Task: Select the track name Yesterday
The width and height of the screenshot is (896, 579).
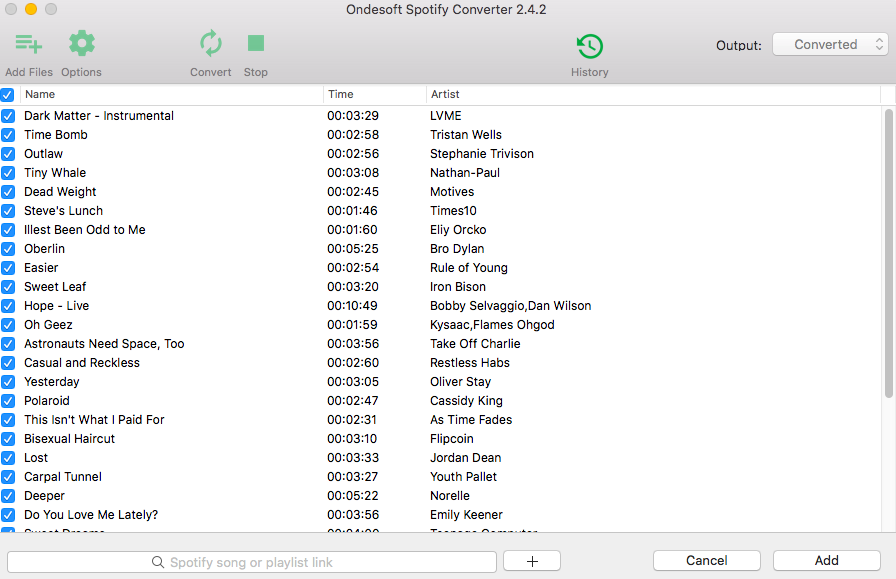Action: pos(51,382)
